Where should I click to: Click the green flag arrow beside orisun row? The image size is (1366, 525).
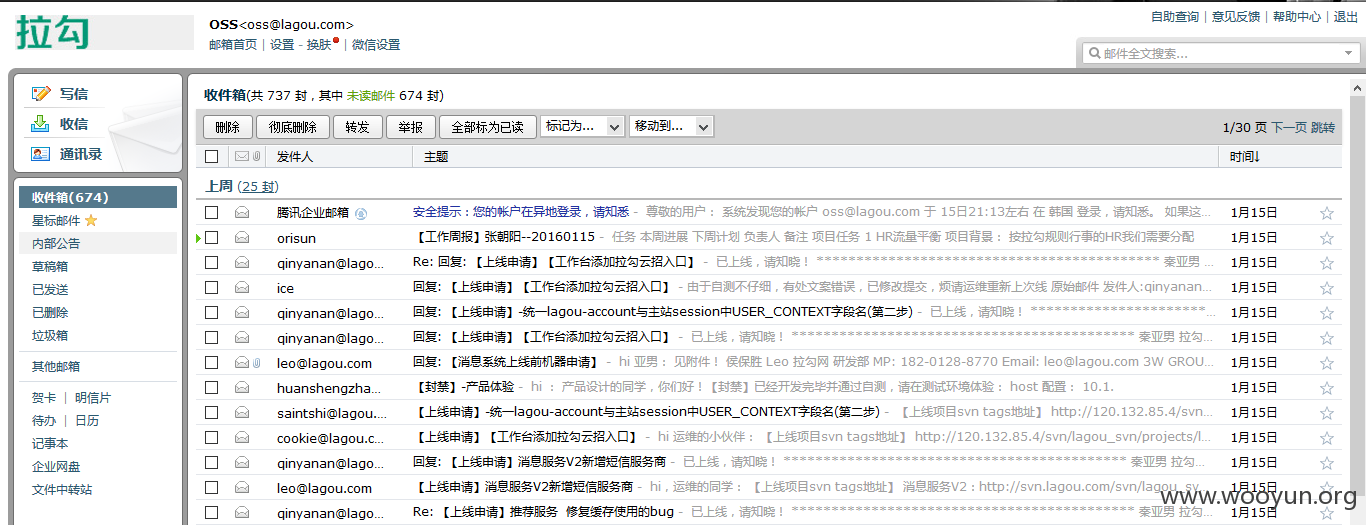[x=200, y=238]
